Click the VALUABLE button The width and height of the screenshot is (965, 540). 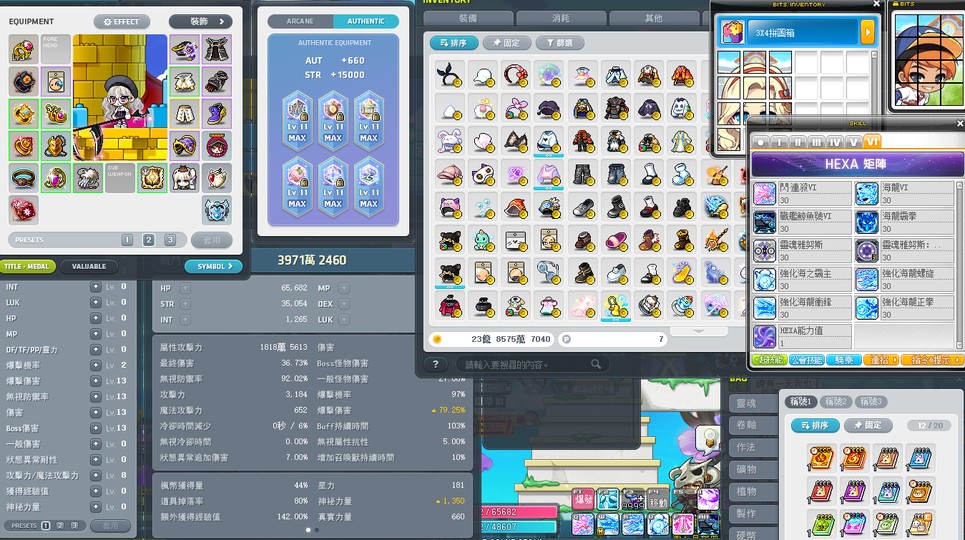click(x=89, y=267)
